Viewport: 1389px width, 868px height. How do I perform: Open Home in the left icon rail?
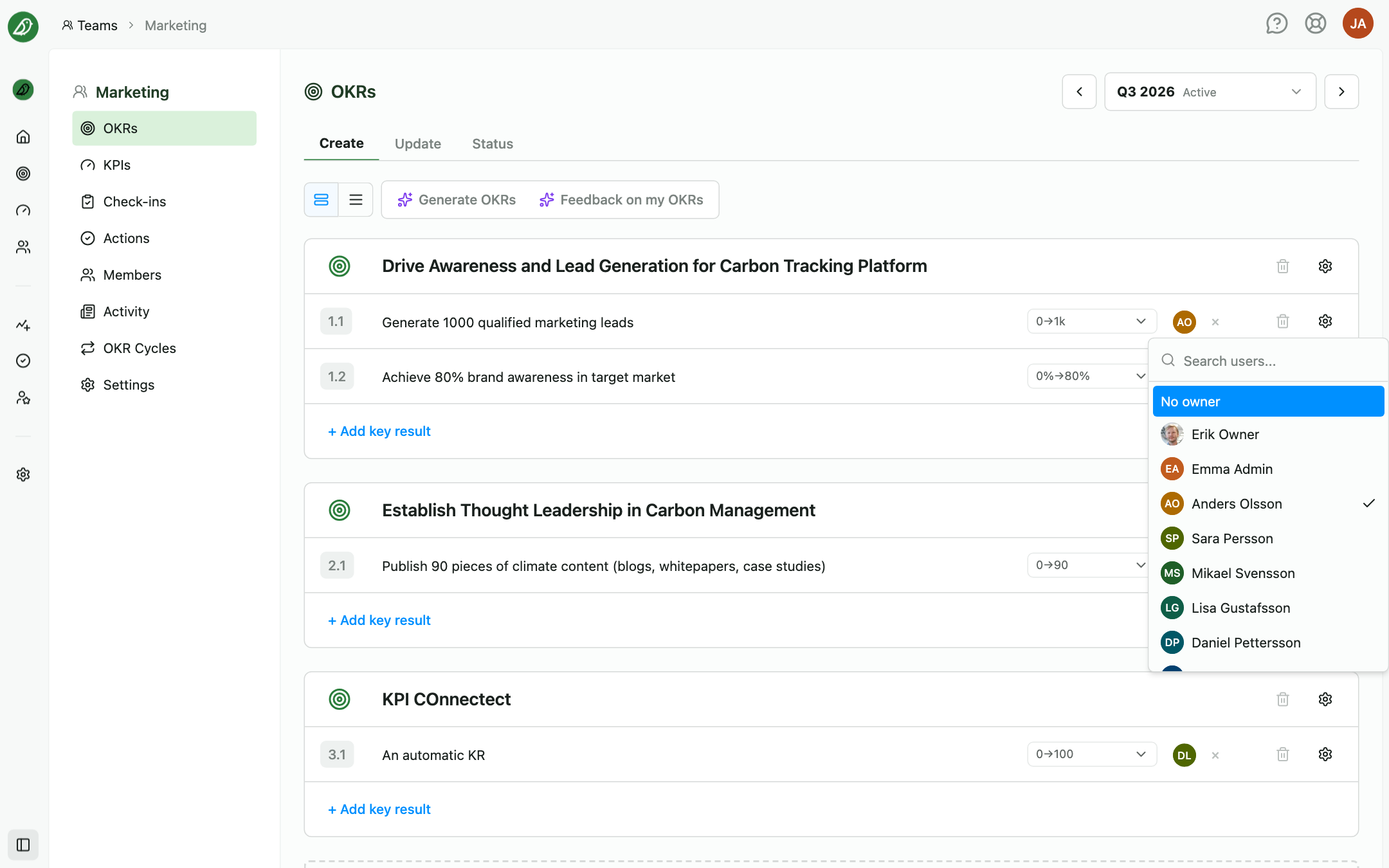pos(23,137)
